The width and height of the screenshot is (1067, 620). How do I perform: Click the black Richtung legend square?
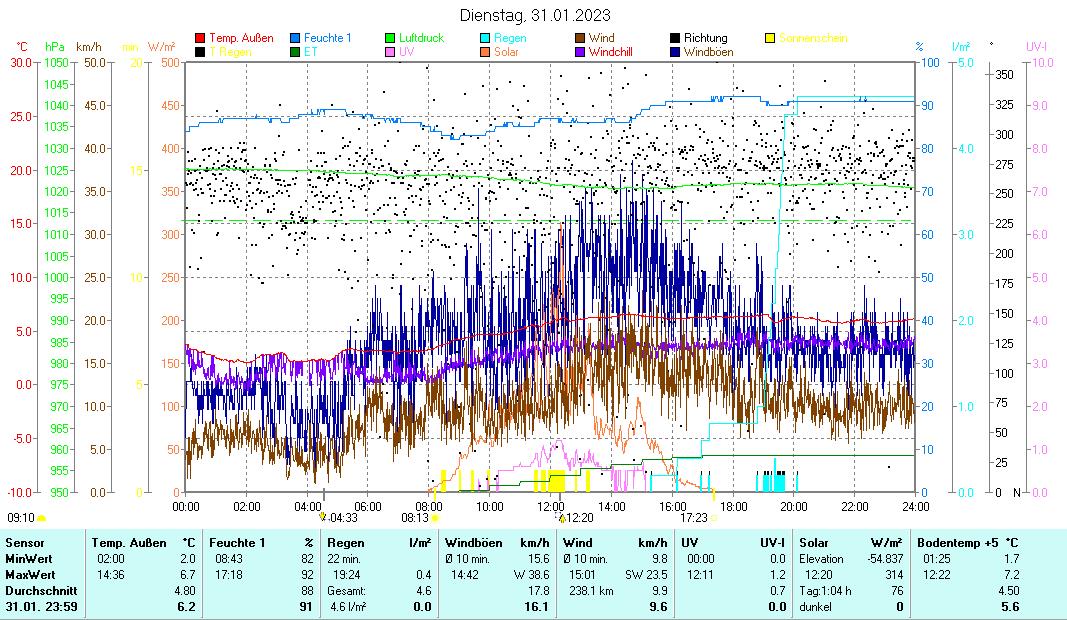tap(675, 38)
